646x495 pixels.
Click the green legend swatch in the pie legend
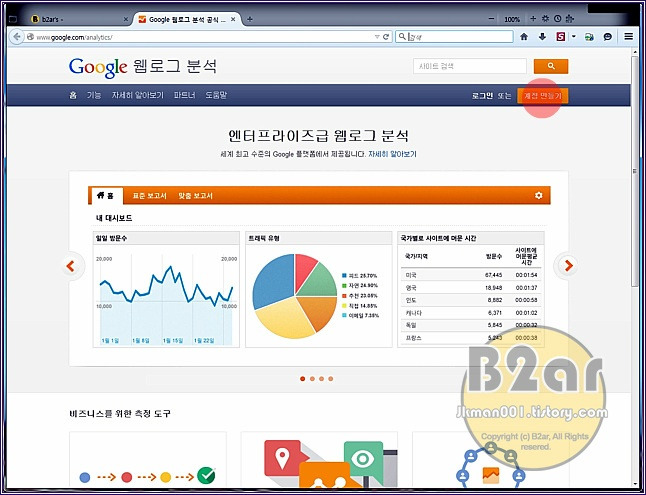(344, 285)
